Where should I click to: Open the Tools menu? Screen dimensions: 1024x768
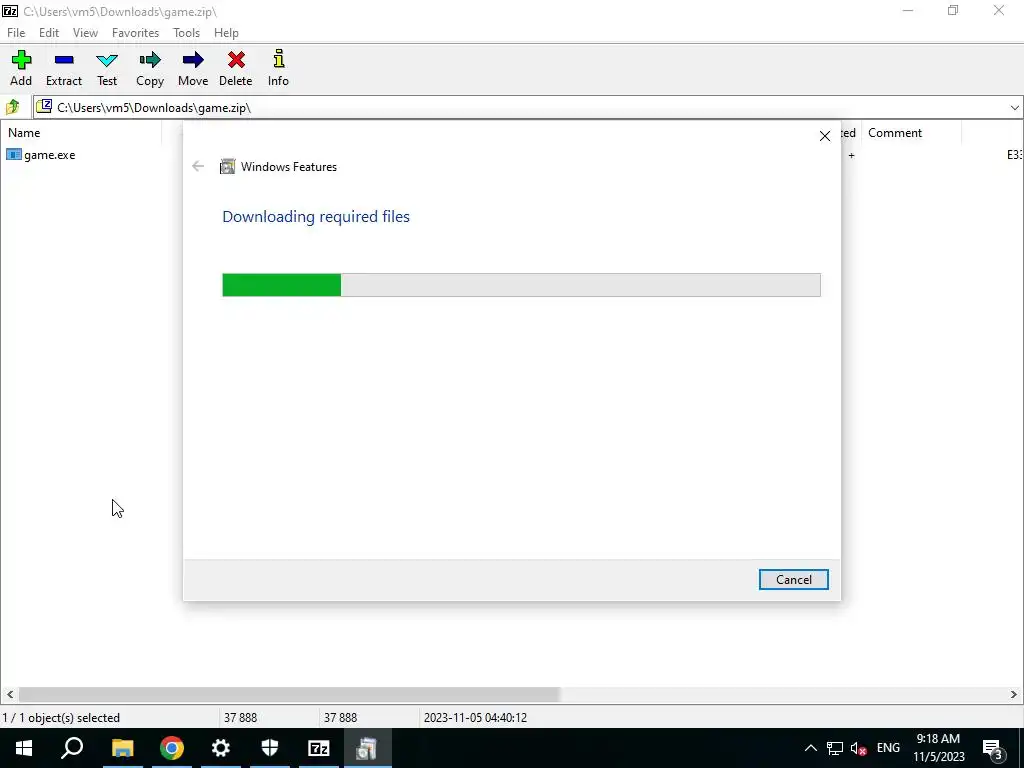tap(186, 33)
